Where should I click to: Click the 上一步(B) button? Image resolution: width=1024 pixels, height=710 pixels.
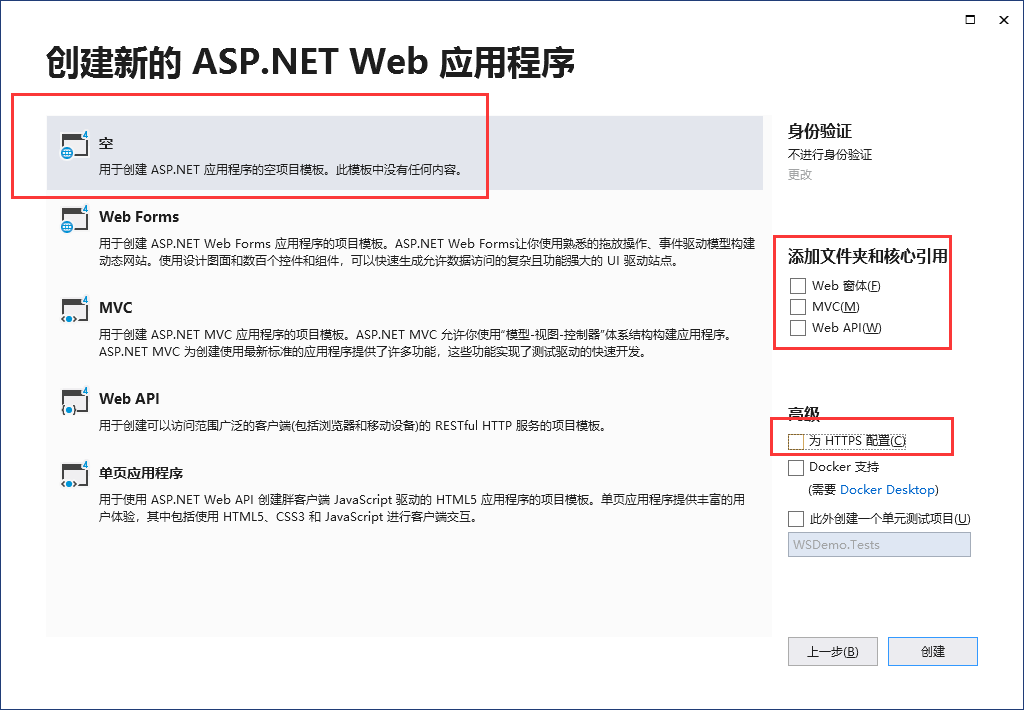[x=831, y=651]
